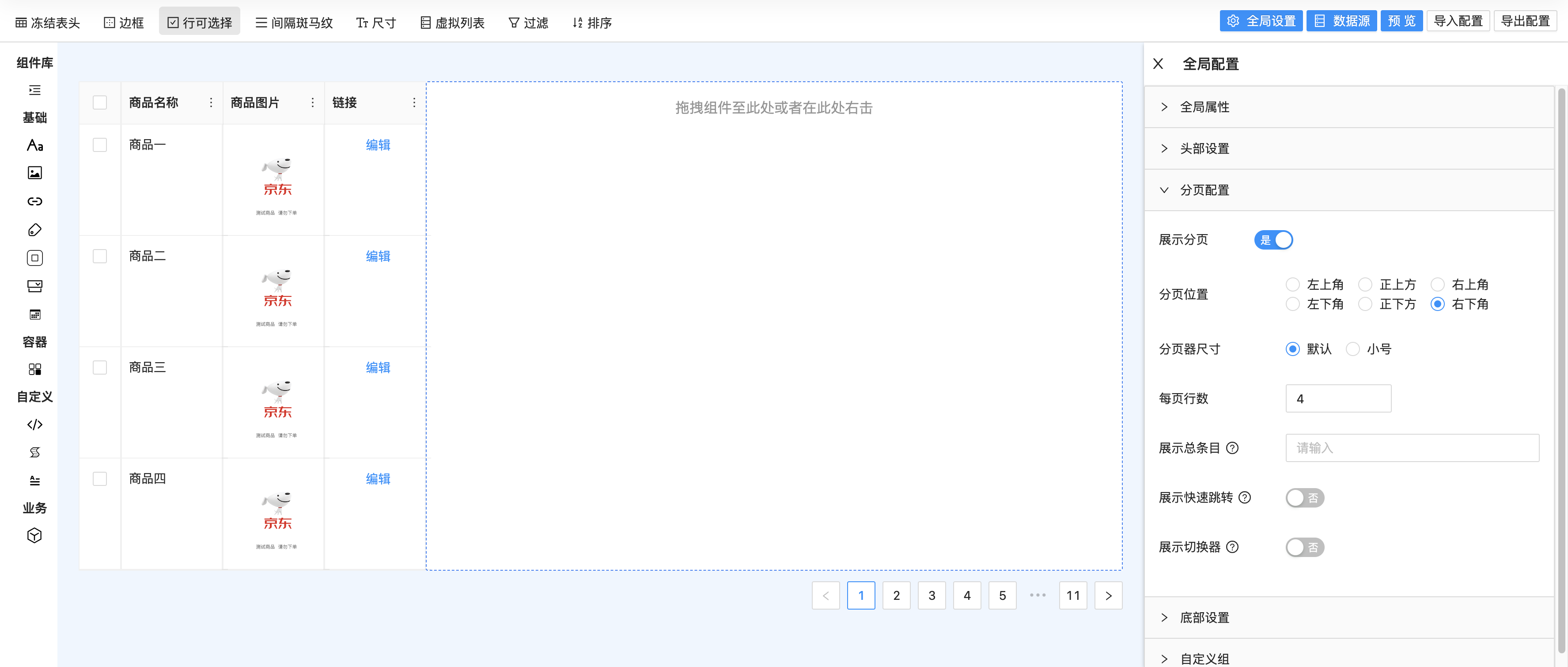The image size is (1568, 667).
Task: Click the 编辑 link for 商品一
Action: (377, 145)
